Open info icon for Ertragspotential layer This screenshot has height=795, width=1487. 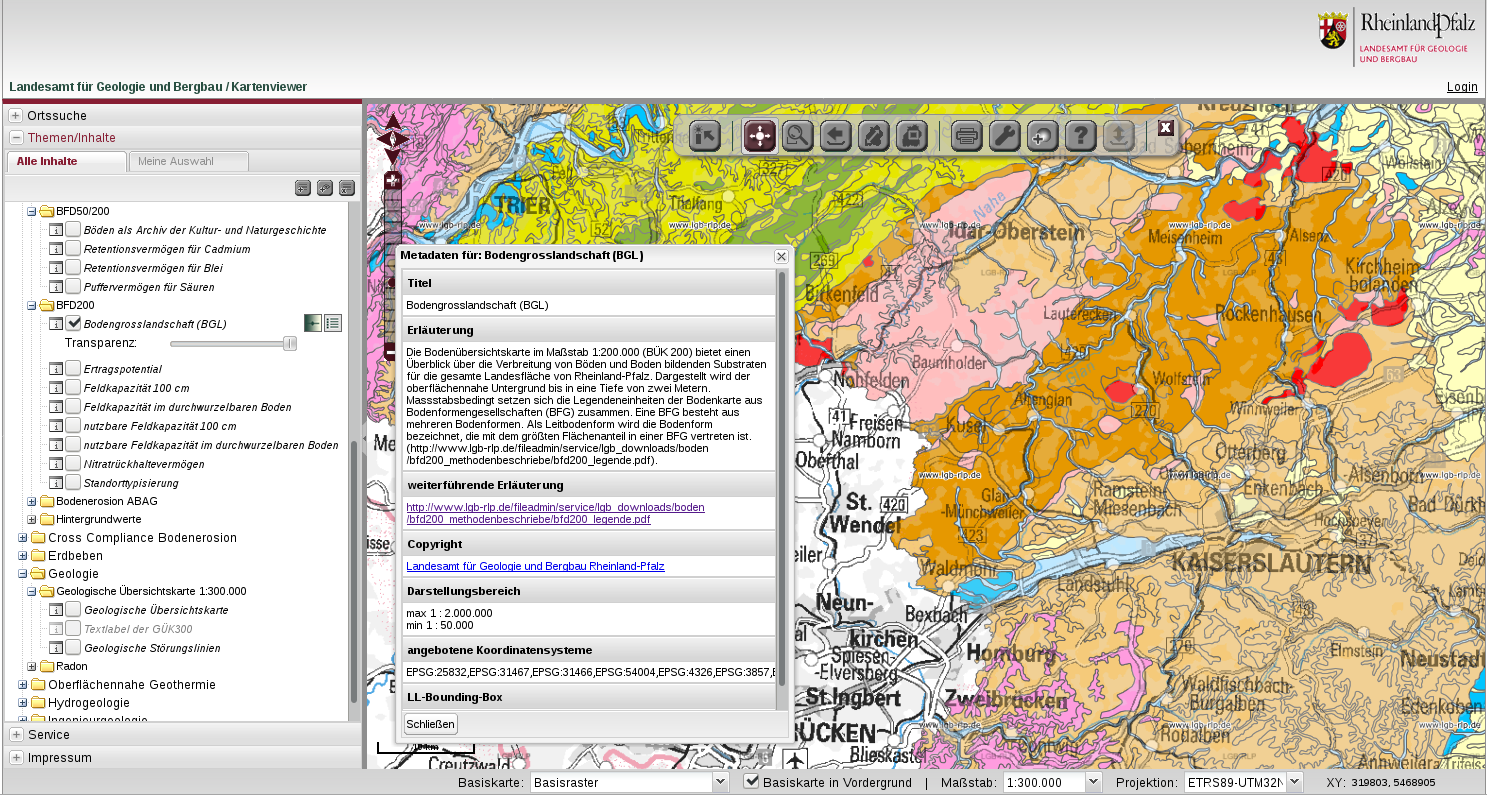[x=57, y=370]
